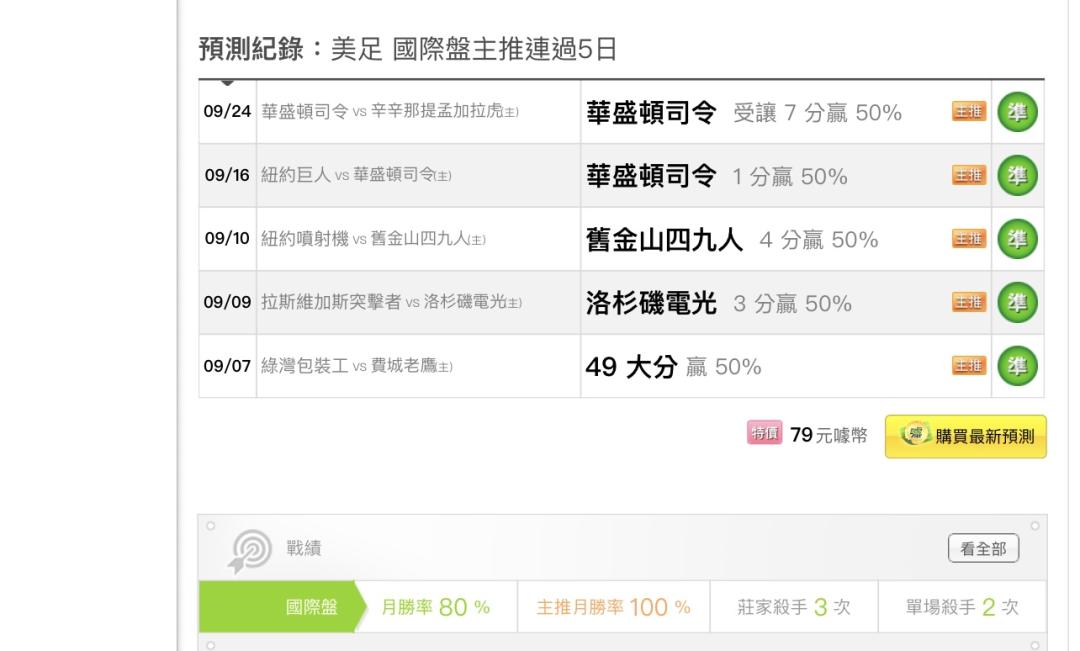Click the pink 特價 price tag
The image size is (1080, 651).
click(765, 433)
